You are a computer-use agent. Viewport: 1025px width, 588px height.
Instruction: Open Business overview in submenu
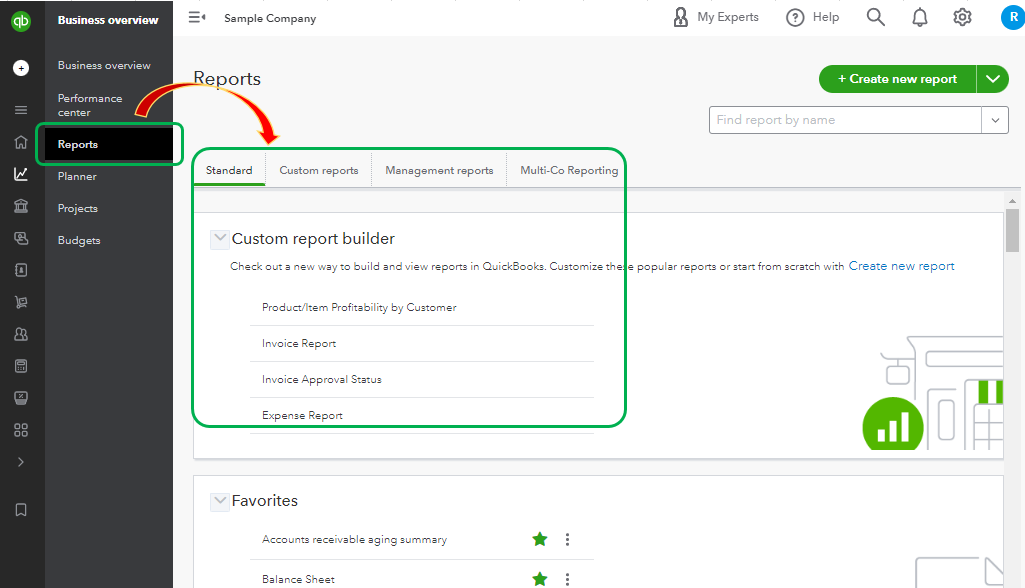tap(104, 65)
